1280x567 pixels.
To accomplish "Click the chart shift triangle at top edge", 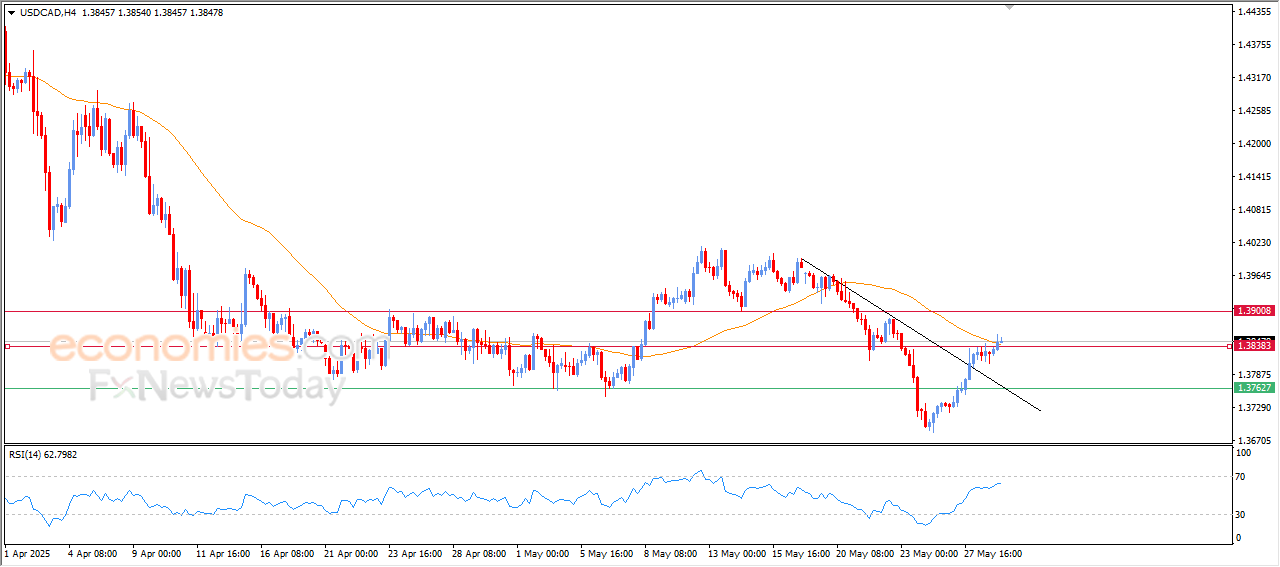I will tap(1010, 7).
